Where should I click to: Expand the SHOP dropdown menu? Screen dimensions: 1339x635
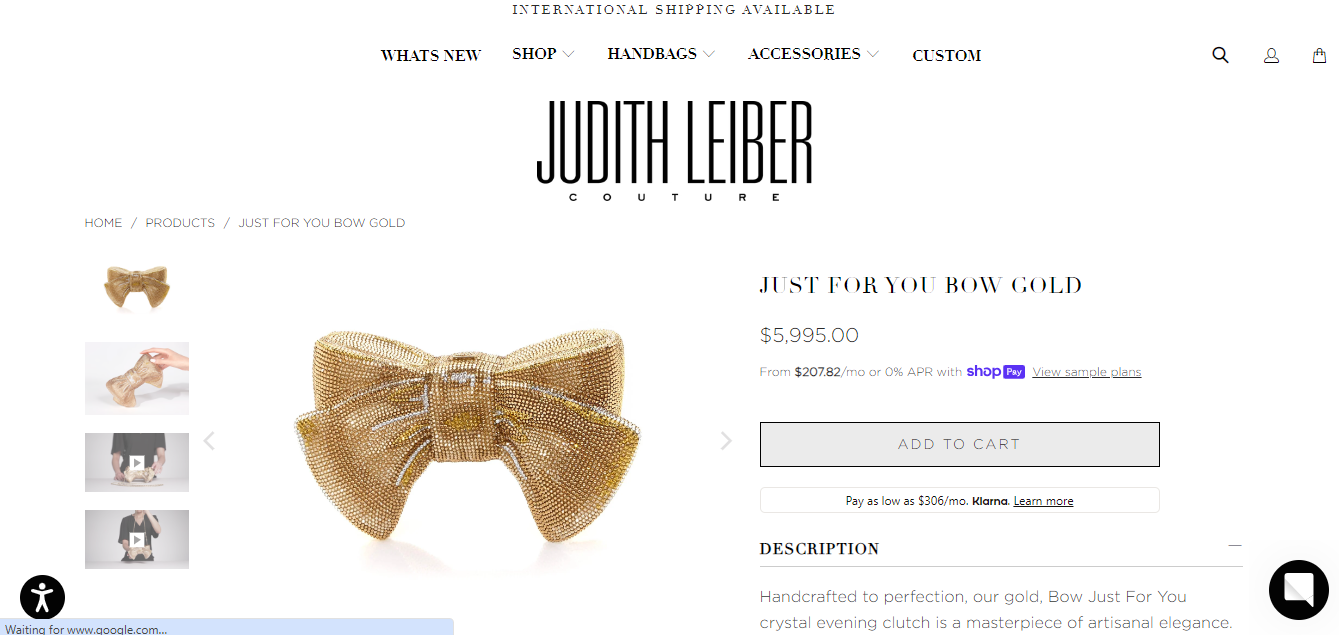(543, 54)
